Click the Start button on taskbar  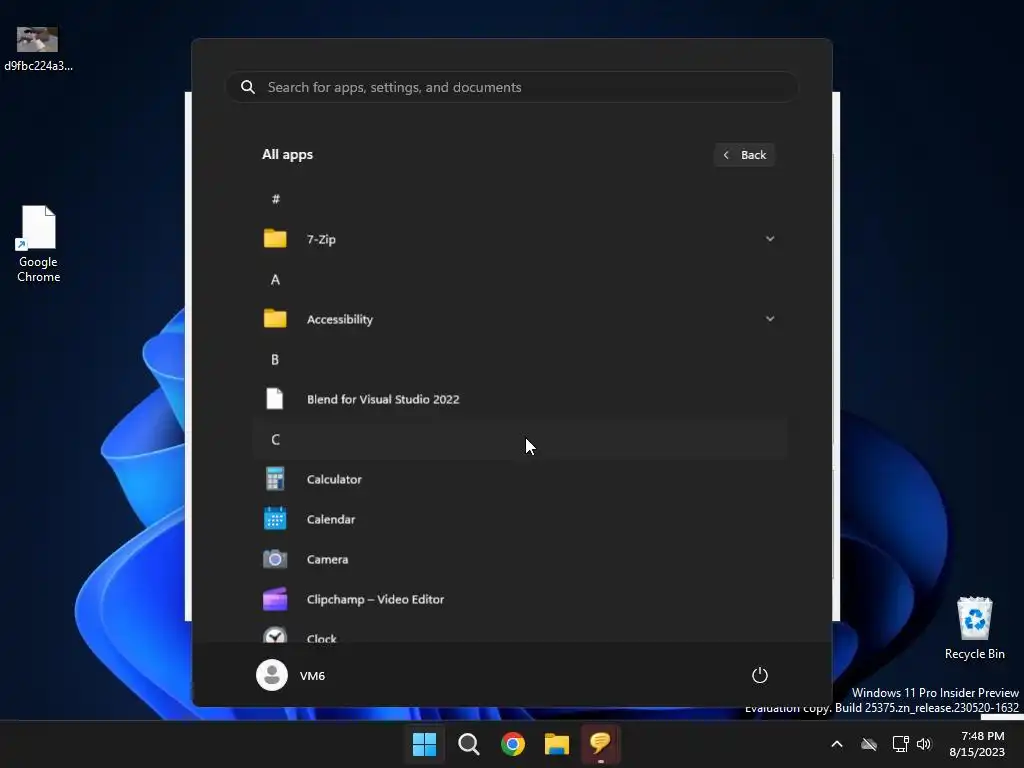424,744
